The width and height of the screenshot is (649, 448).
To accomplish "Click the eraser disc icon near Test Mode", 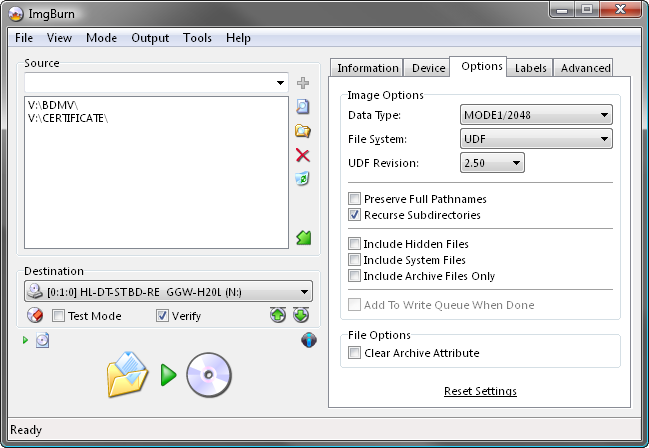I will [35, 316].
